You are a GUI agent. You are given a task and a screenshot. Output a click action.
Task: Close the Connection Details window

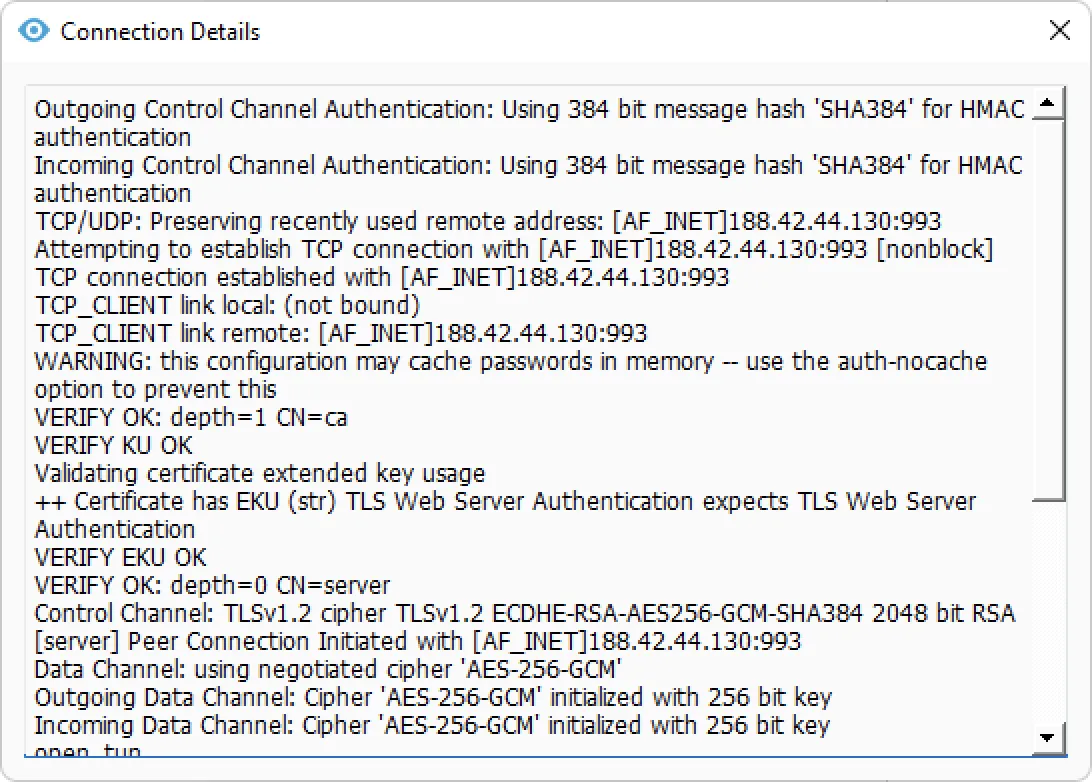pos(1060,30)
